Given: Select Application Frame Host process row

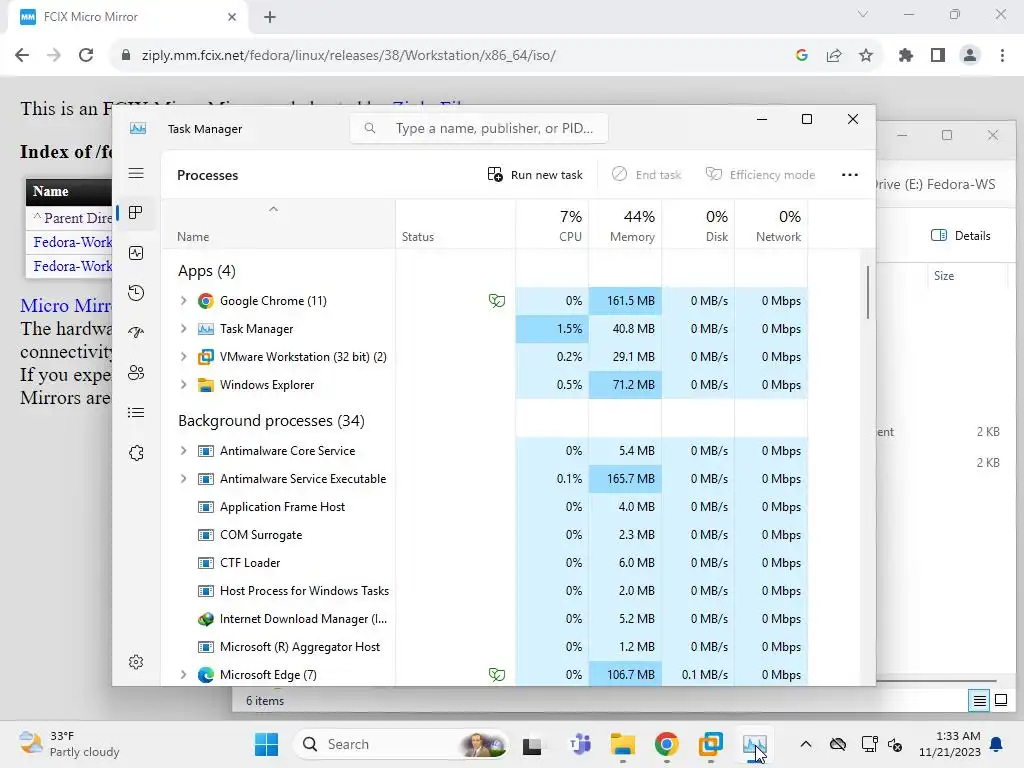Looking at the screenshot, I should pos(485,507).
